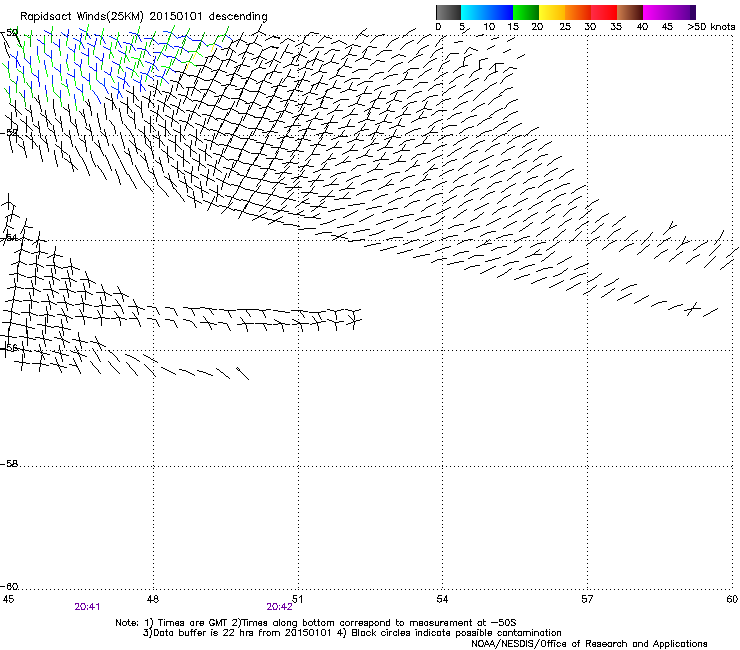
Task: Click the note about data buffer 22 hrs
Action: coord(352,633)
